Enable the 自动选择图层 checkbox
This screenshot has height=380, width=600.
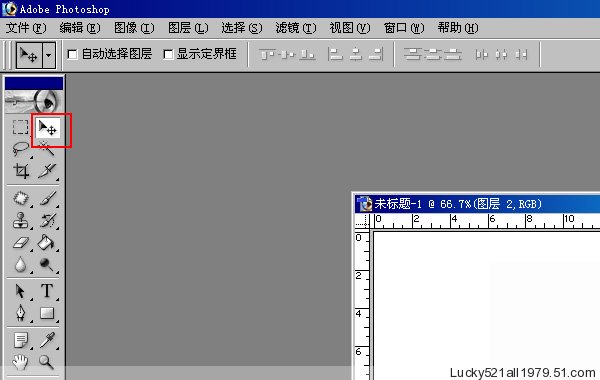pyautogui.click(x=72, y=54)
